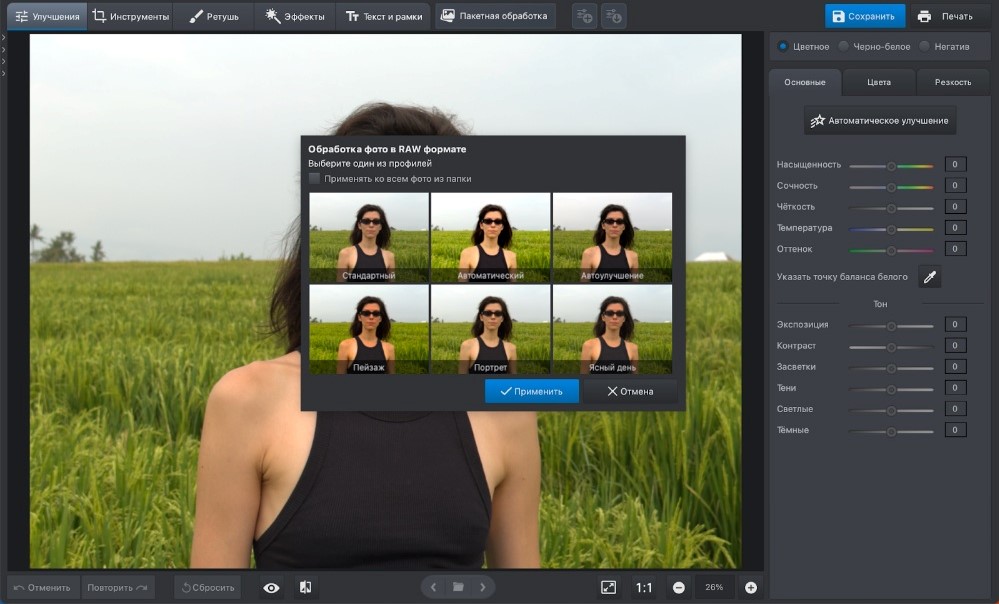This screenshot has height=604, width=999.
Task: Open folder icon in bottom navigation
Action: pos(458,587)
